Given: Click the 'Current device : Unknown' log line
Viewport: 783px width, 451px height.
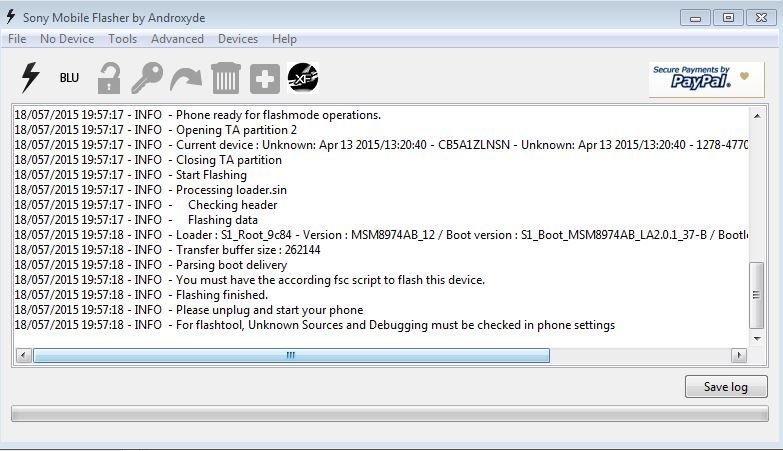Looking at the screenshot, I should coord(381,145).
